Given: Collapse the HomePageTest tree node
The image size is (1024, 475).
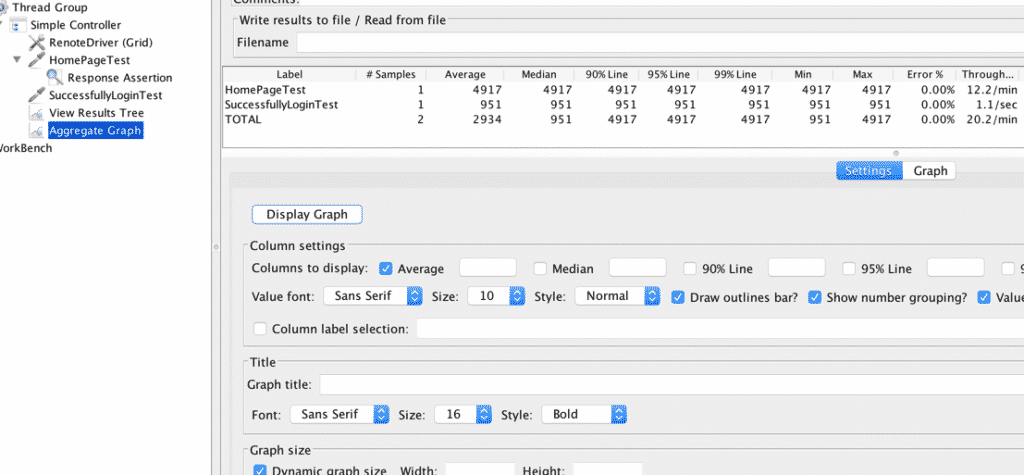Looking at the screenshot, I should coord(17,61).
